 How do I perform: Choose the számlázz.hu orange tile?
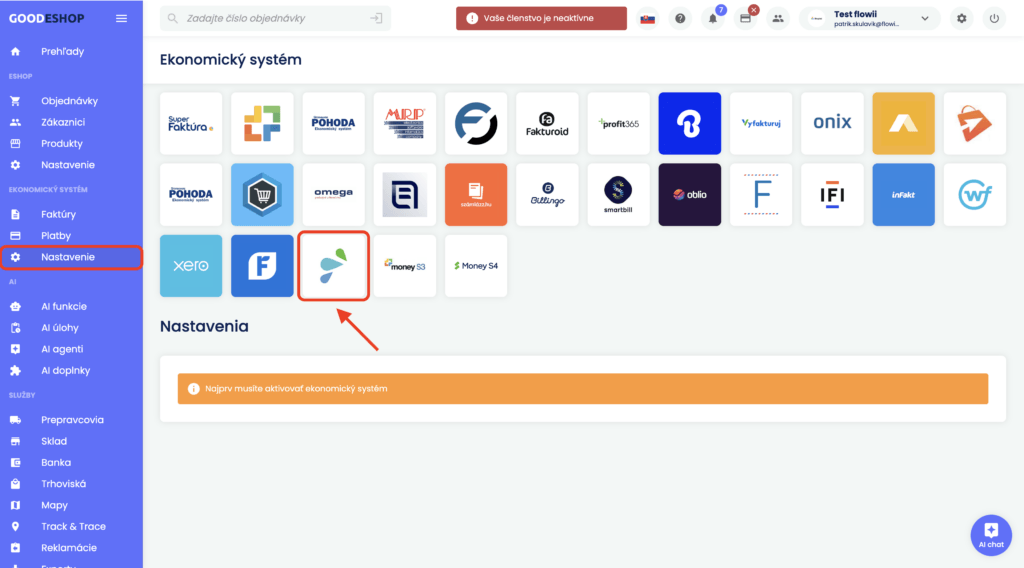pos(475,195)
